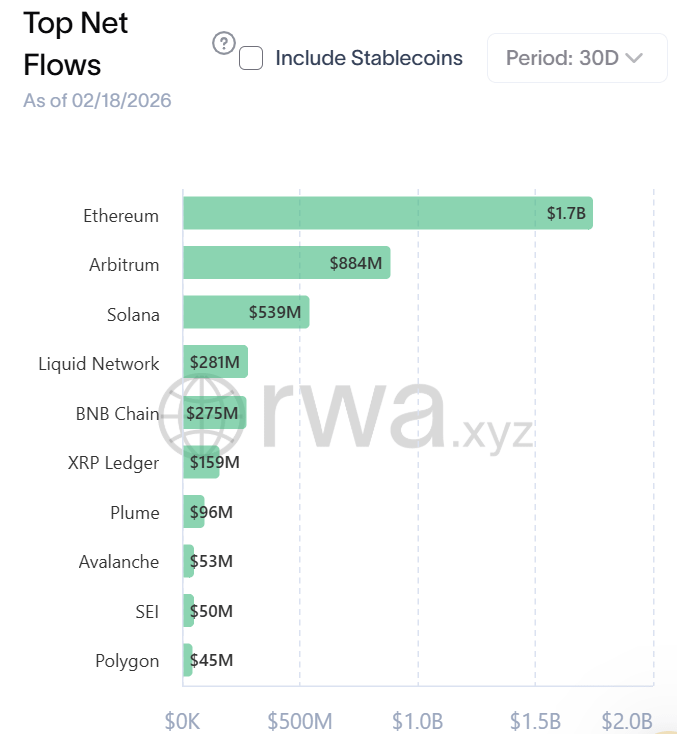Click the SEI $50M bar
677x734 pixels.
[189, 611]
